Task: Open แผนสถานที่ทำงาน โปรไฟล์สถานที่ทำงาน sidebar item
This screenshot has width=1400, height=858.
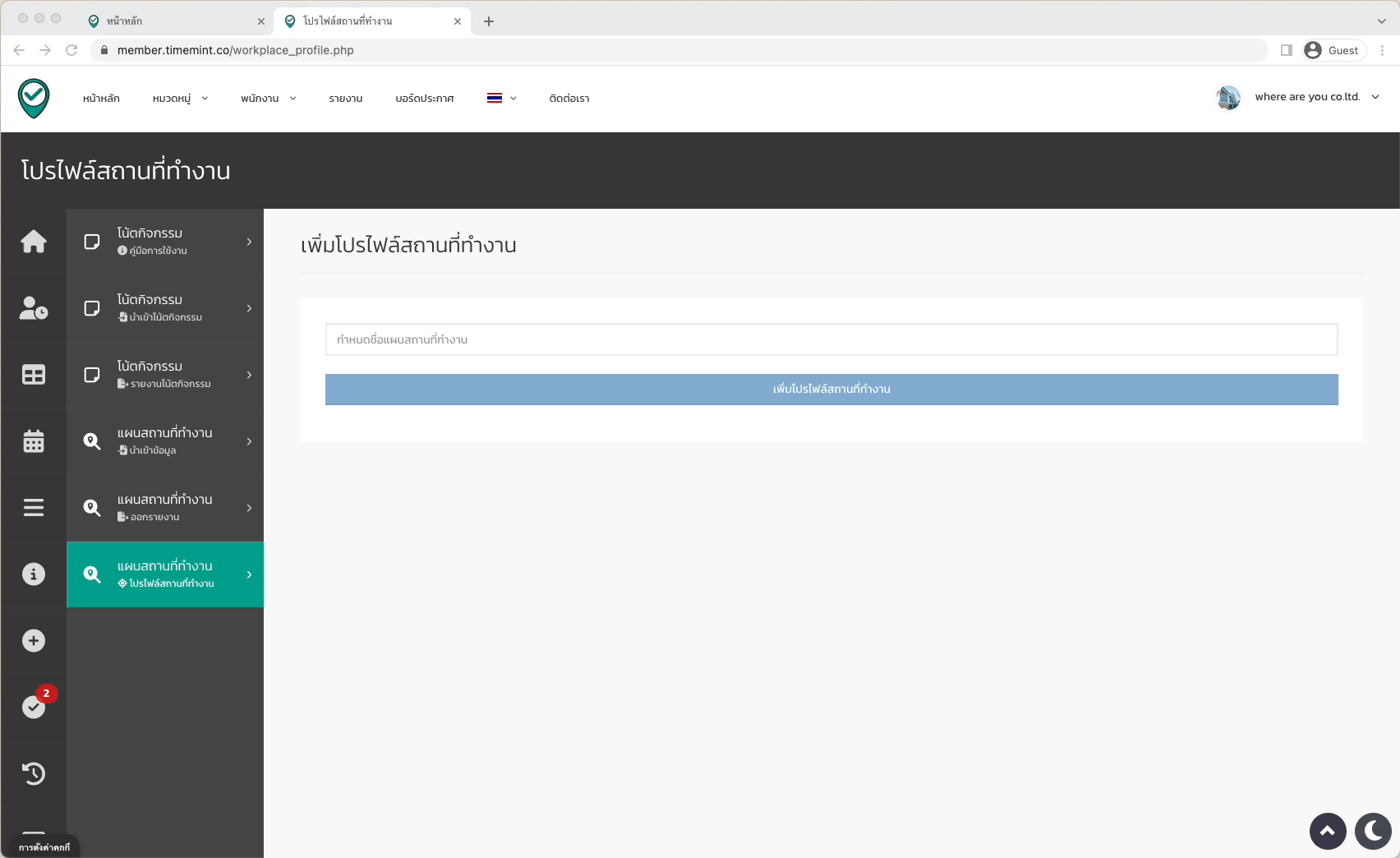Action: 165,574
